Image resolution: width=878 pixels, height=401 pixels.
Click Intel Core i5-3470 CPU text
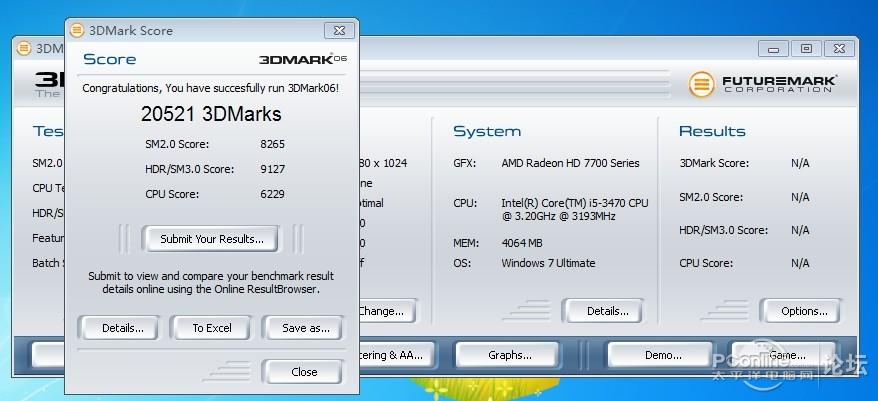pos(575,209)
